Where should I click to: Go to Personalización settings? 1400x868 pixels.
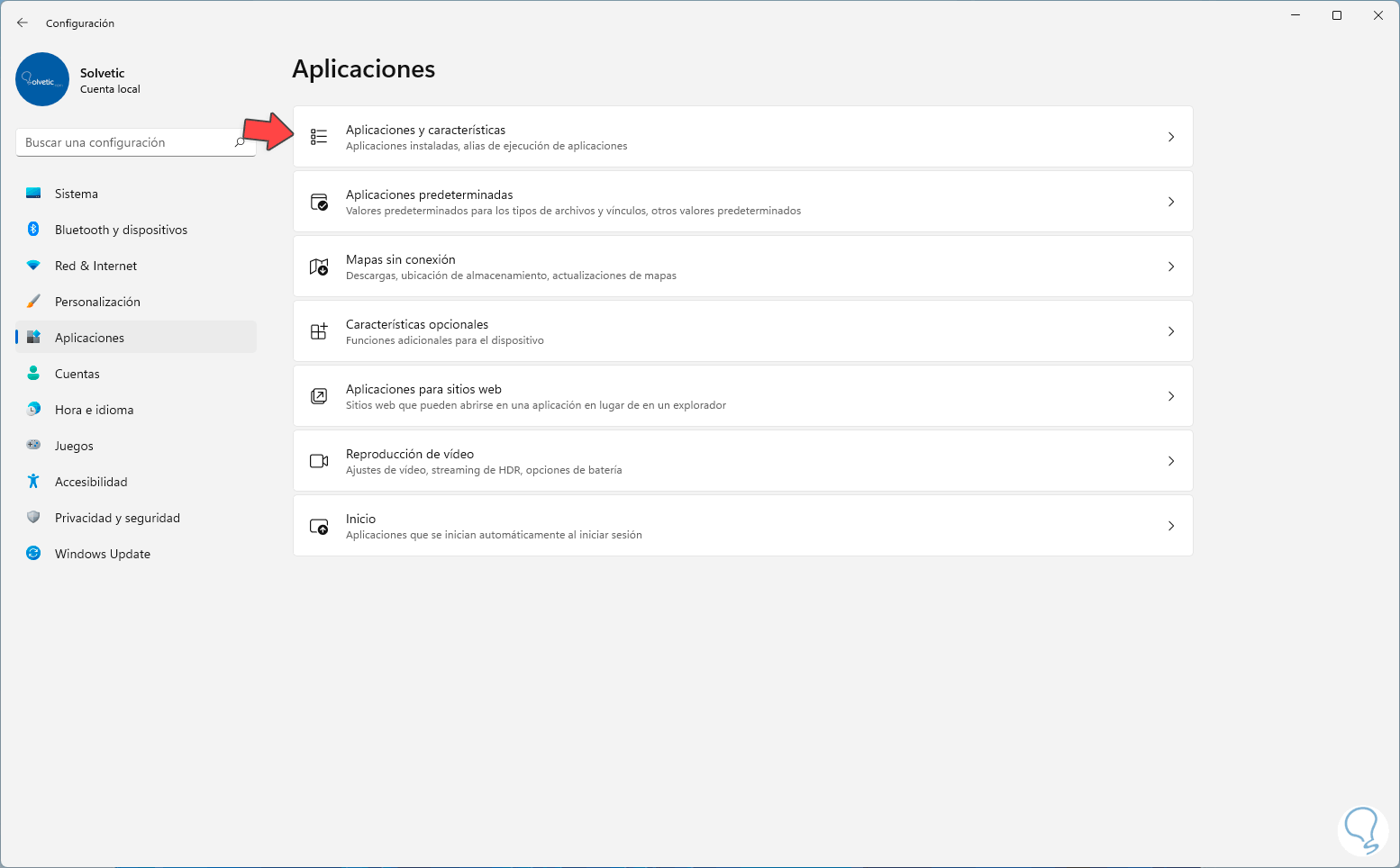[97, 302]
